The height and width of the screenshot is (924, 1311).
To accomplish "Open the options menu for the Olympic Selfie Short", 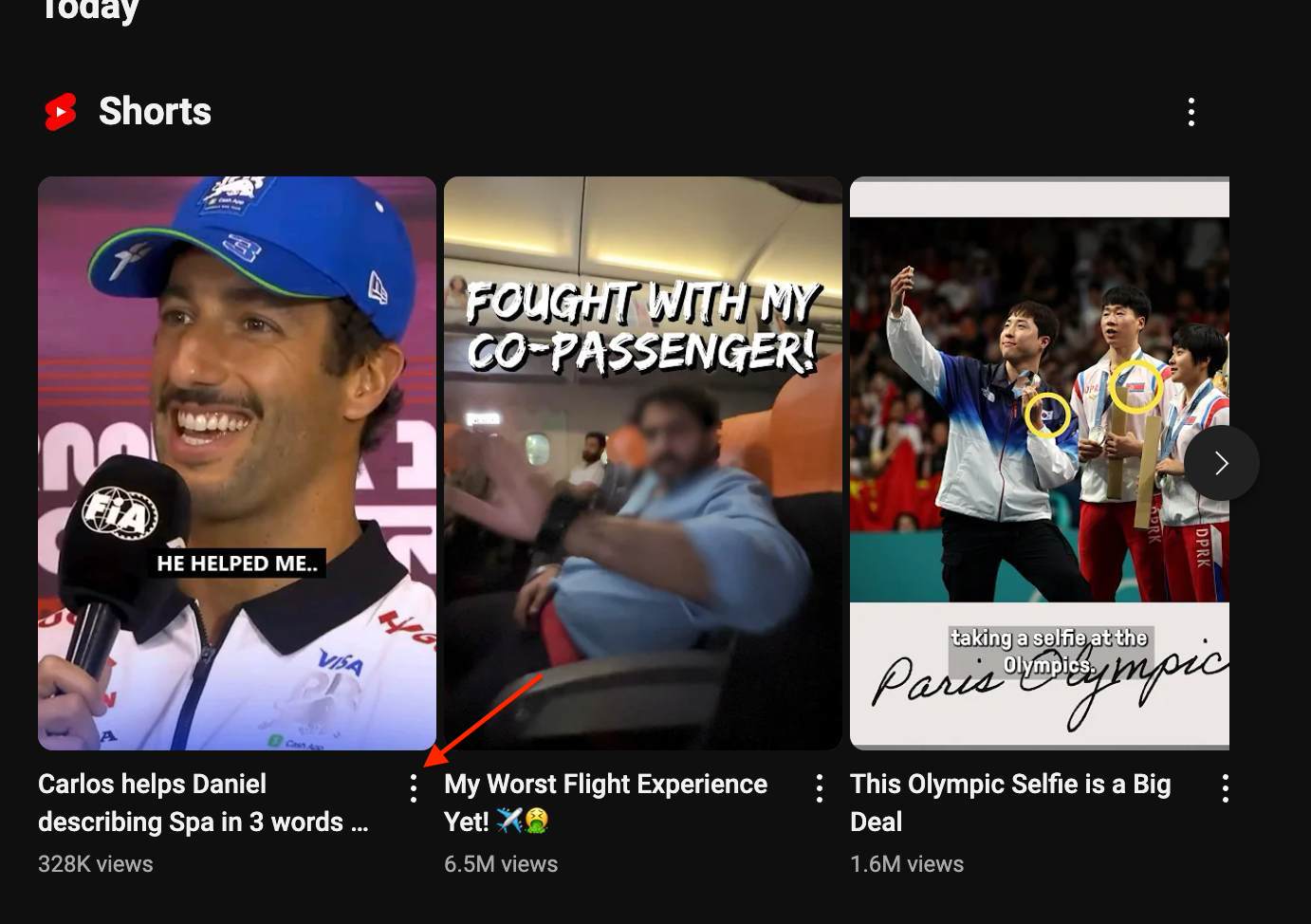I will [x=1225, y=787].
